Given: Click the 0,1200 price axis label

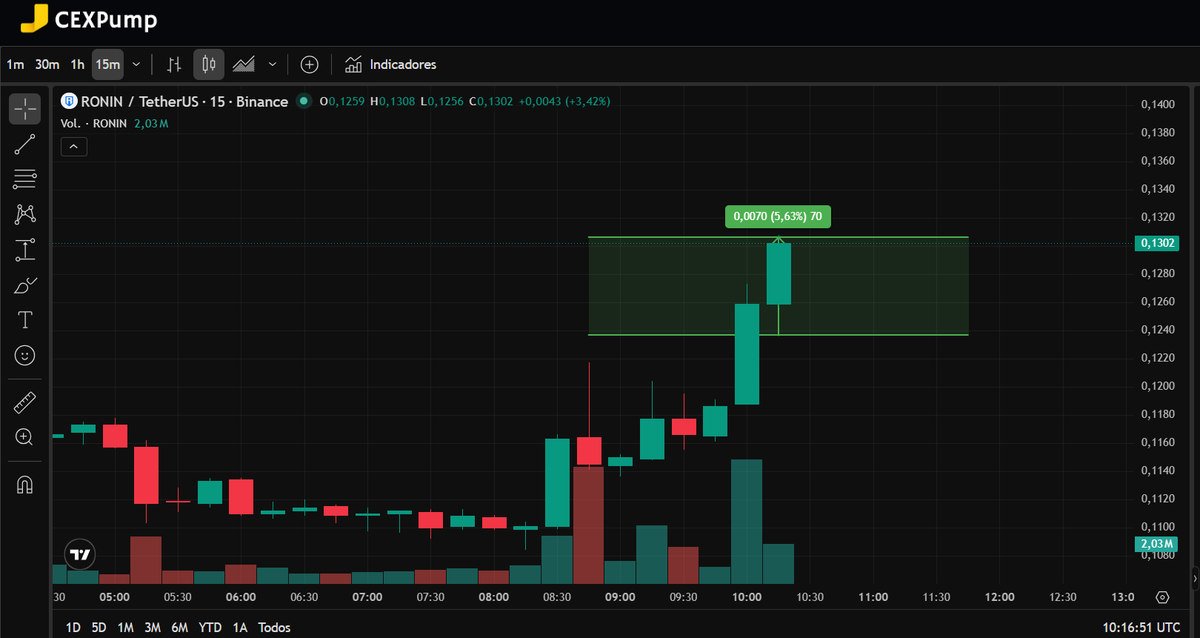Looking at the screenshot, I should click(1157, 386).
